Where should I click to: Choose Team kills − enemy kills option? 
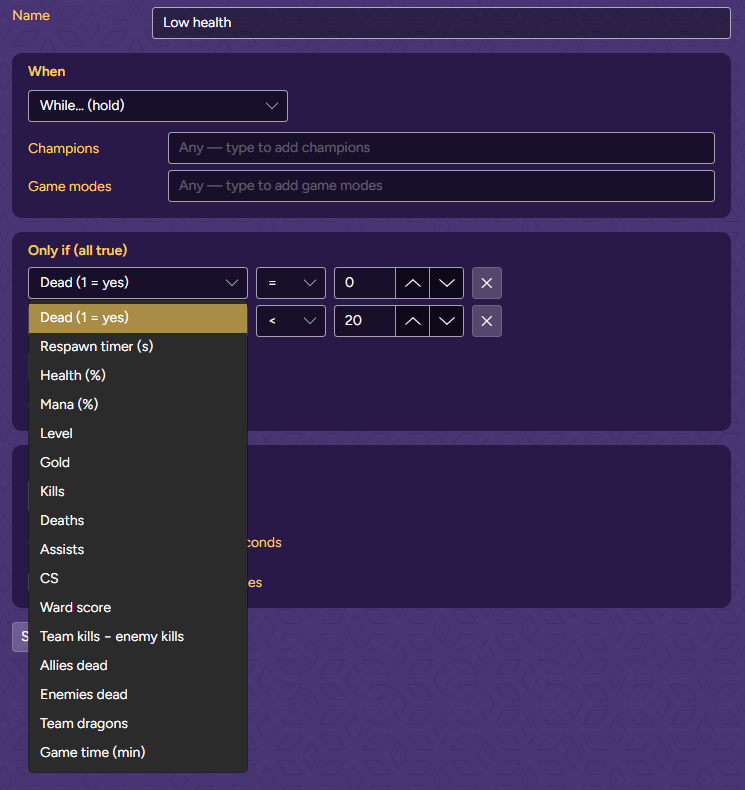138,637
